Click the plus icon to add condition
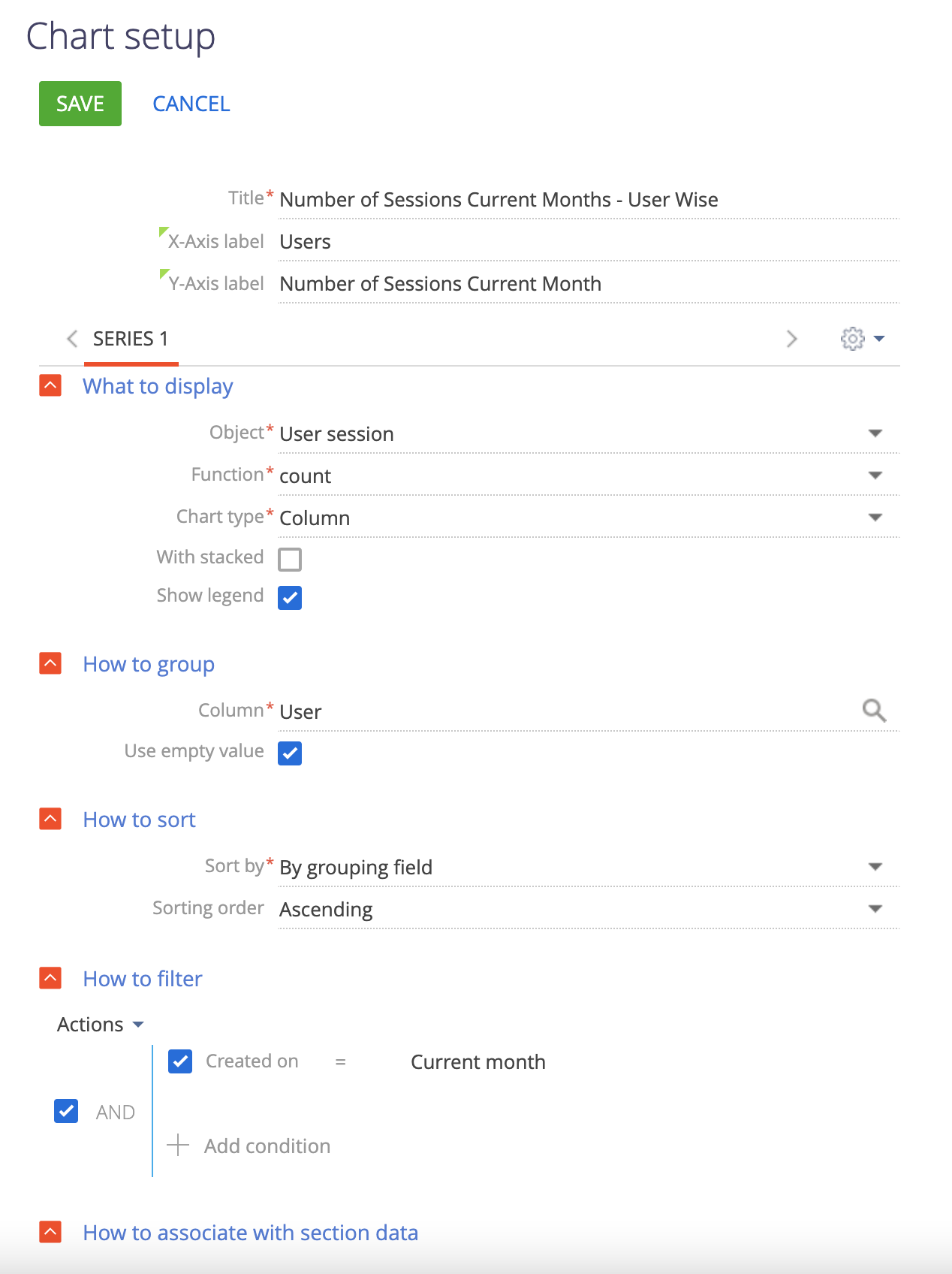 tap(178, 1145)
